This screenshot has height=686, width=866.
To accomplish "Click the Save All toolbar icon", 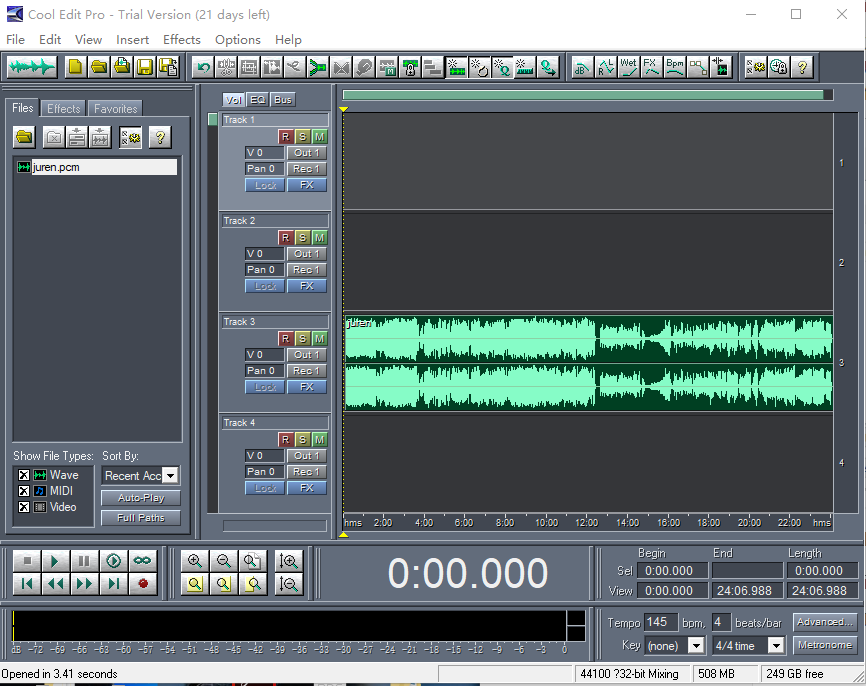I will tap(168, 67).
